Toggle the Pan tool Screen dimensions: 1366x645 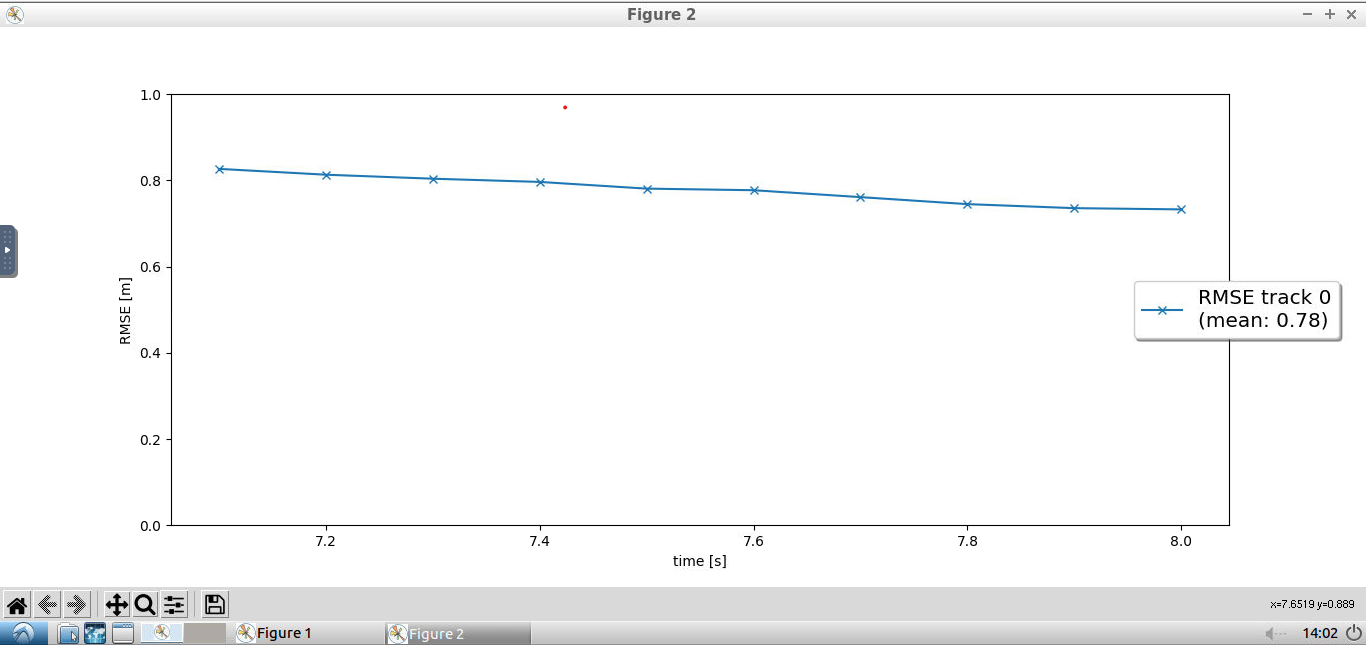(115, 604)
